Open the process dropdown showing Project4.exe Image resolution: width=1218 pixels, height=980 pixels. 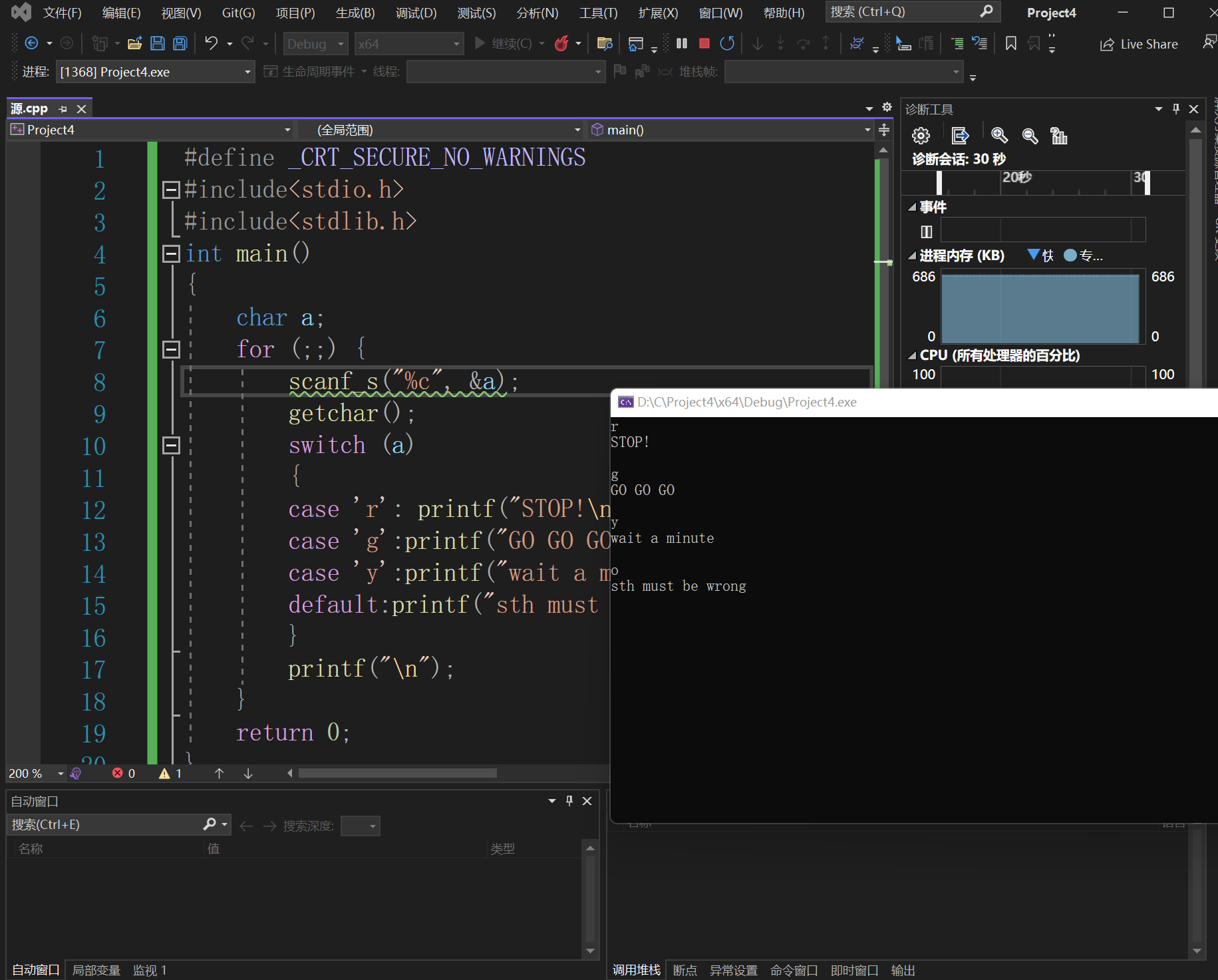pyautogui.click(x=156, y=72)
